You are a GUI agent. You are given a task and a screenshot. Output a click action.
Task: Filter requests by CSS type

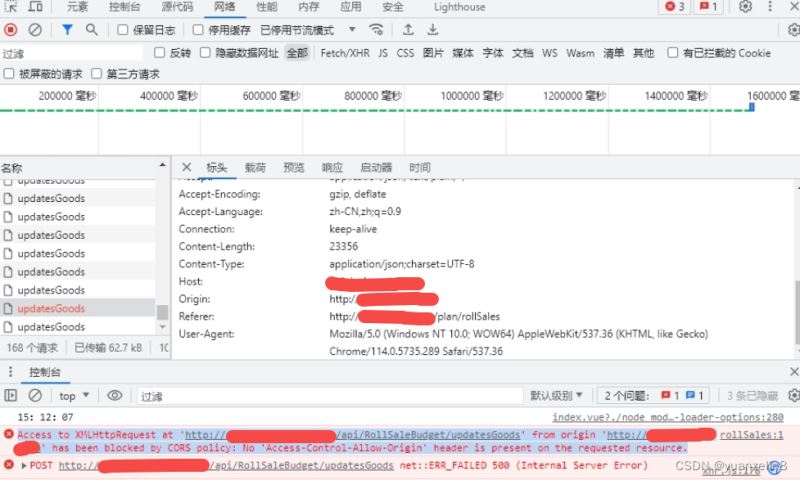pyautogui.click(x=406, y=53)
